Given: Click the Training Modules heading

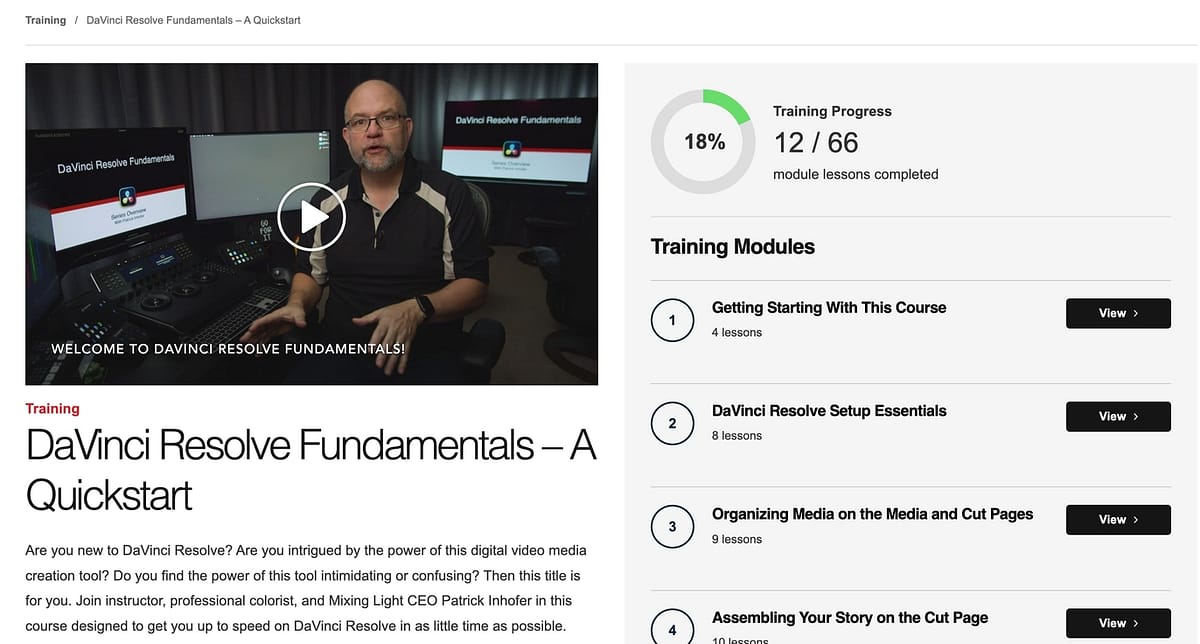Looking at the screenshot, I should (x=733, y=246).
